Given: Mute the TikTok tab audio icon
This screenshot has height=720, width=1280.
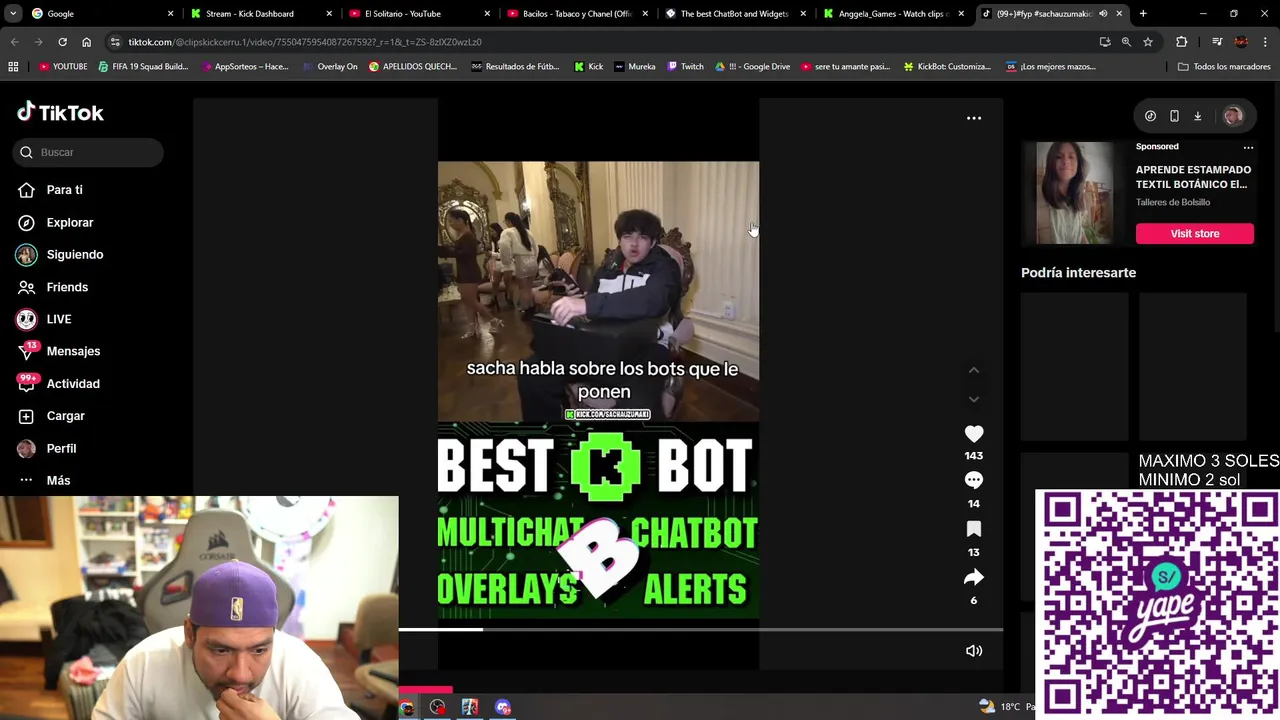Looking at the screenshot, I should (1103, 14).
